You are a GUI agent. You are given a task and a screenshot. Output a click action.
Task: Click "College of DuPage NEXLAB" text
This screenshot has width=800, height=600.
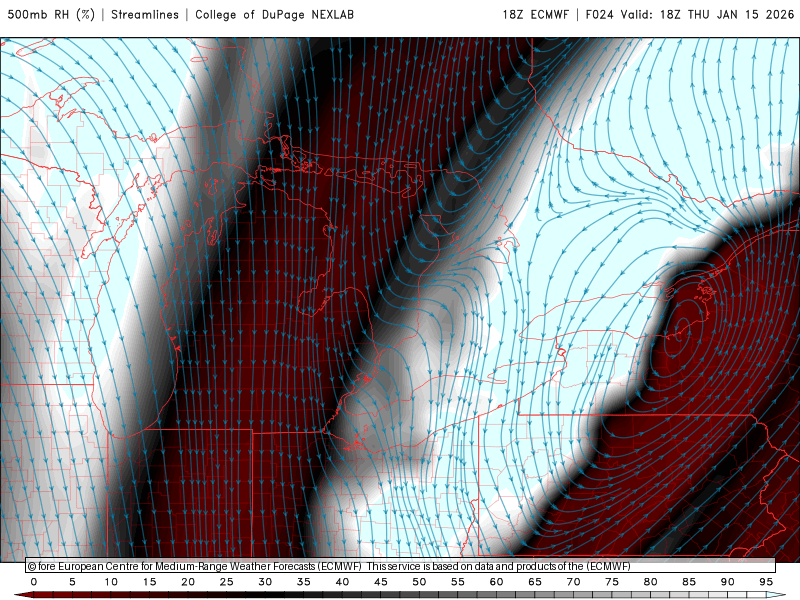[x=274, y=14]
